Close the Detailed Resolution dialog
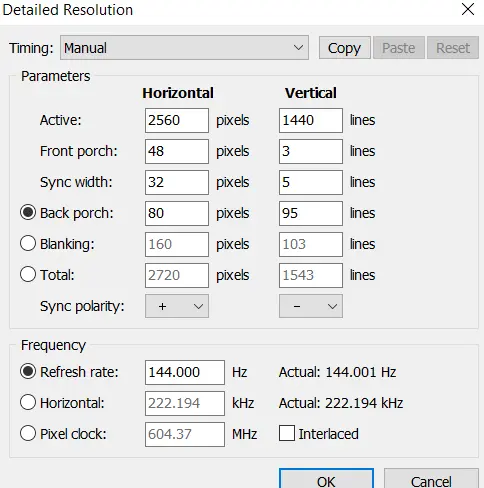The height and width of the screenshot is (488, 484). [x=468, y=9]
